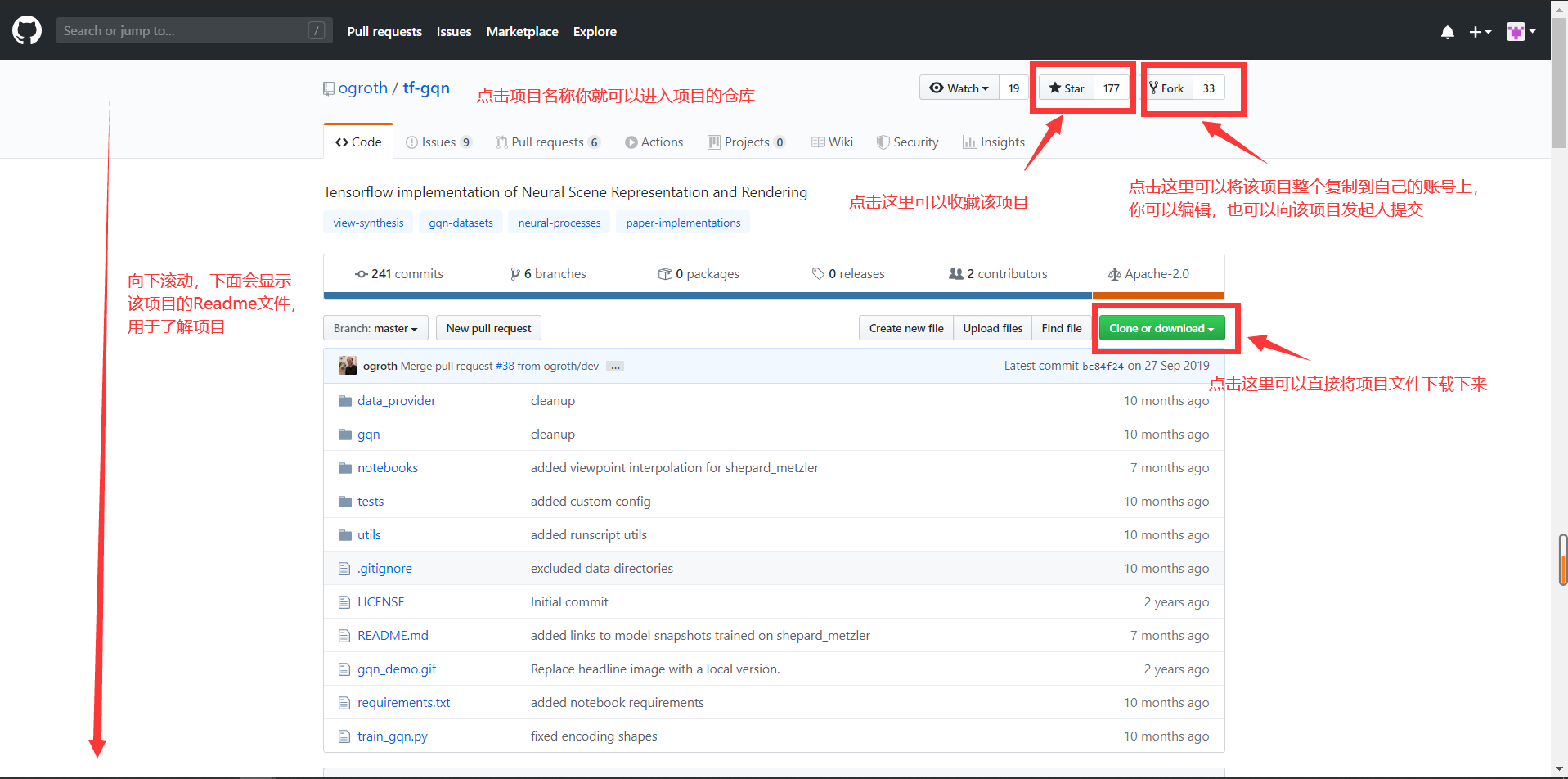
Task: Open the data_provider folder
Action: click(x=396, y=400)
